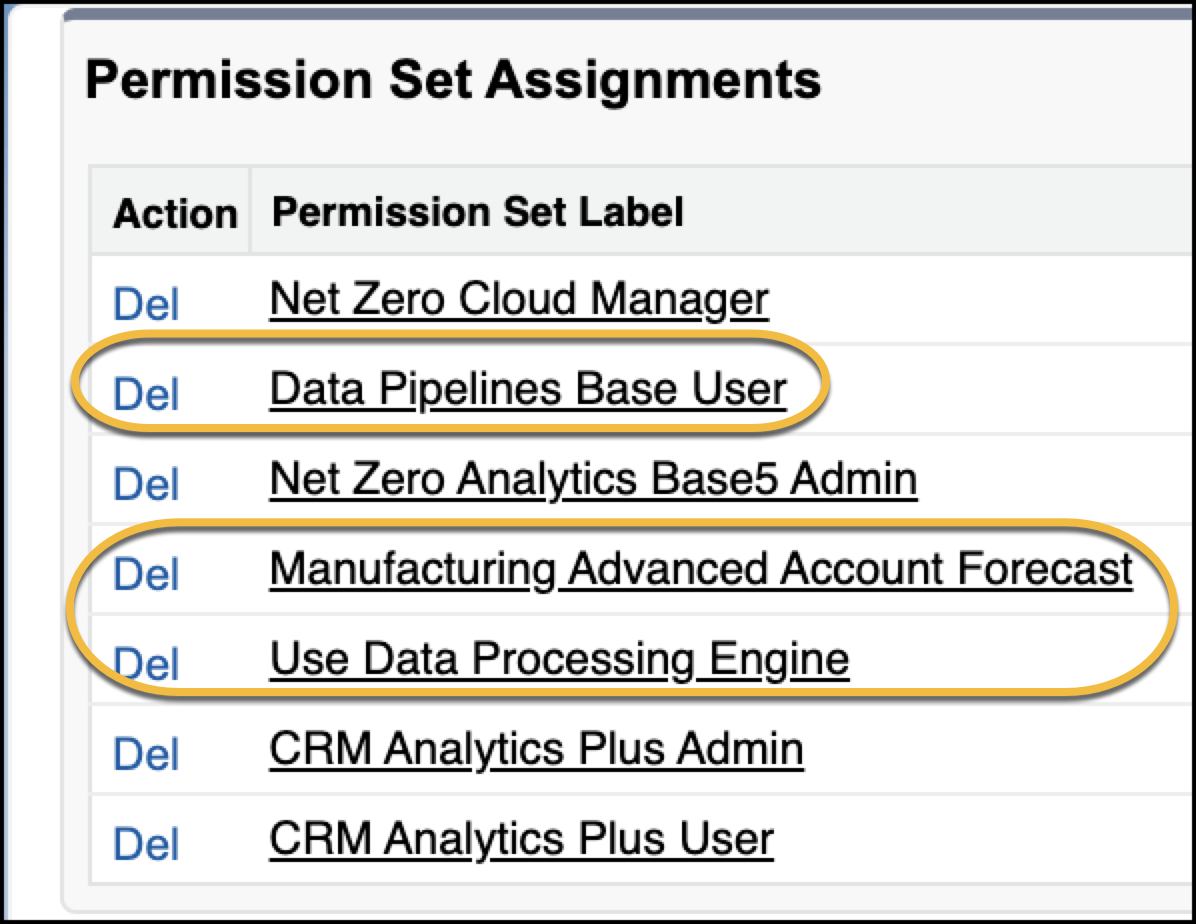Screen dimensions: 1198x924
Task: Open the CRM Analytics Plus Admin permission set
Action: point(535,748)
